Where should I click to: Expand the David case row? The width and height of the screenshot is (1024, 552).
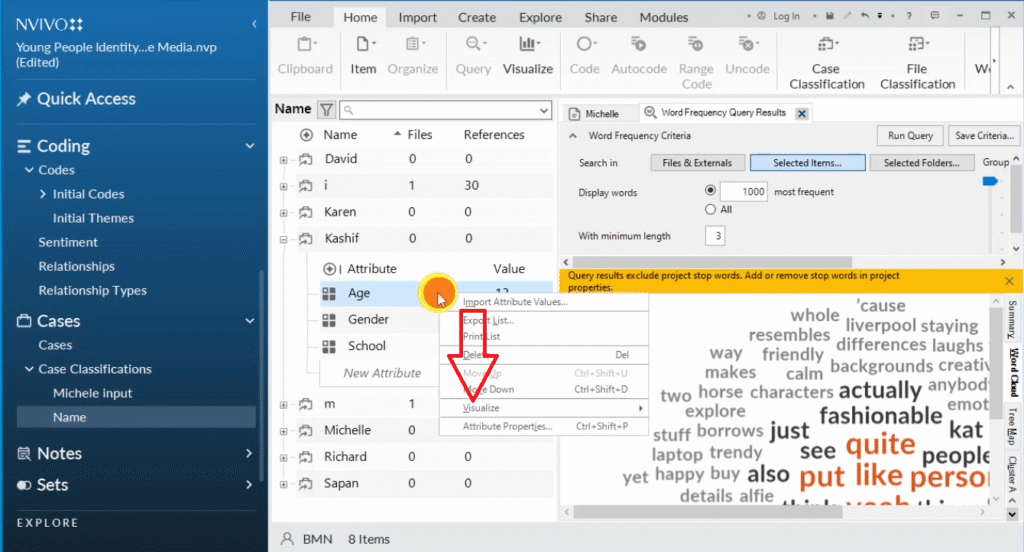pyautogui.click(x=284, y=160)
